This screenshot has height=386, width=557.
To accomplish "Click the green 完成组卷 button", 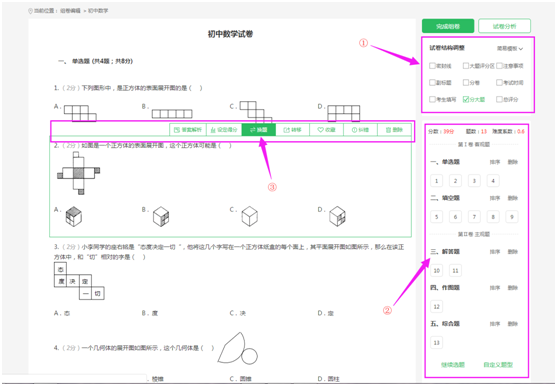I will click(448, 26).
